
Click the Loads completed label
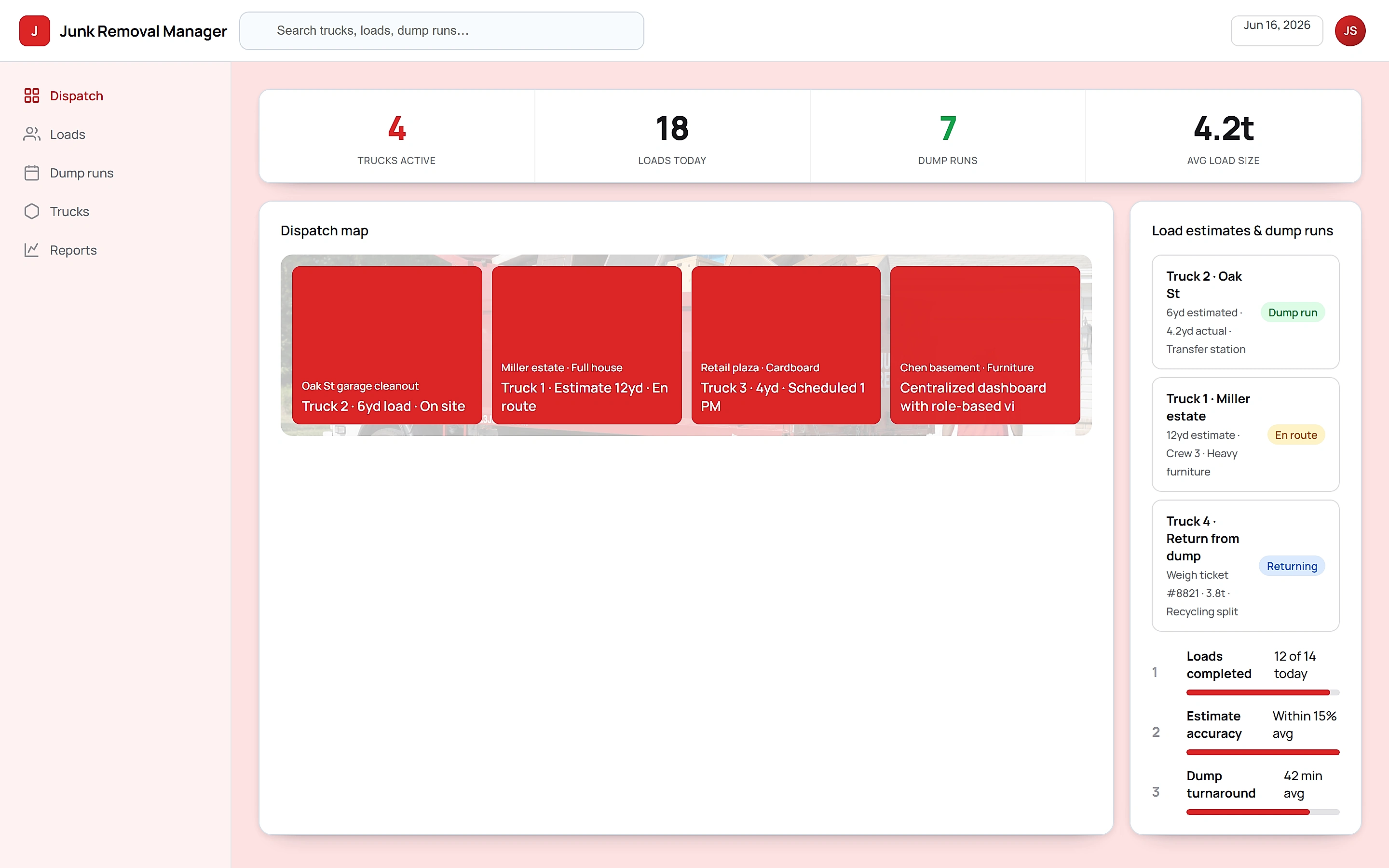[x=1219, y=665]
